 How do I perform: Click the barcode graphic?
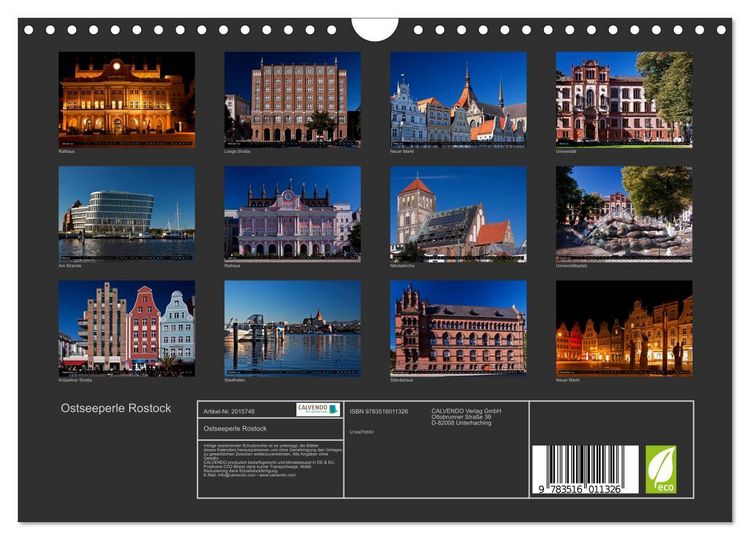click(x=585, y=469)
